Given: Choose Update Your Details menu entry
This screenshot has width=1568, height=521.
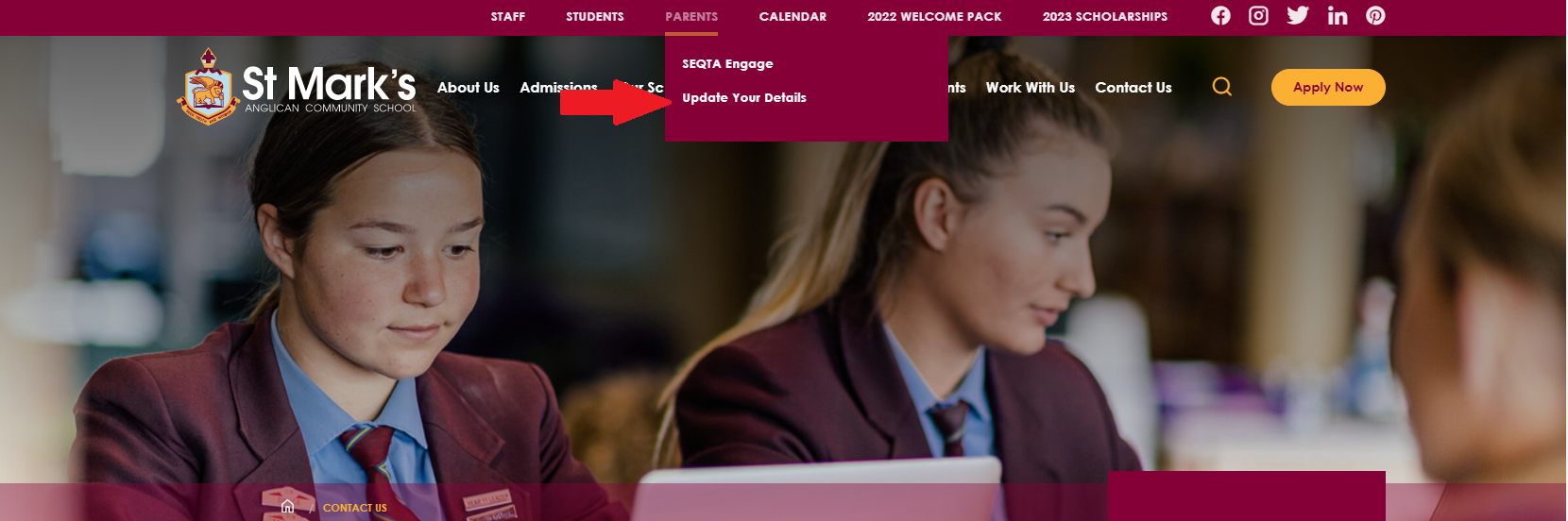Looking at the screenshot, I should [744, 98].
